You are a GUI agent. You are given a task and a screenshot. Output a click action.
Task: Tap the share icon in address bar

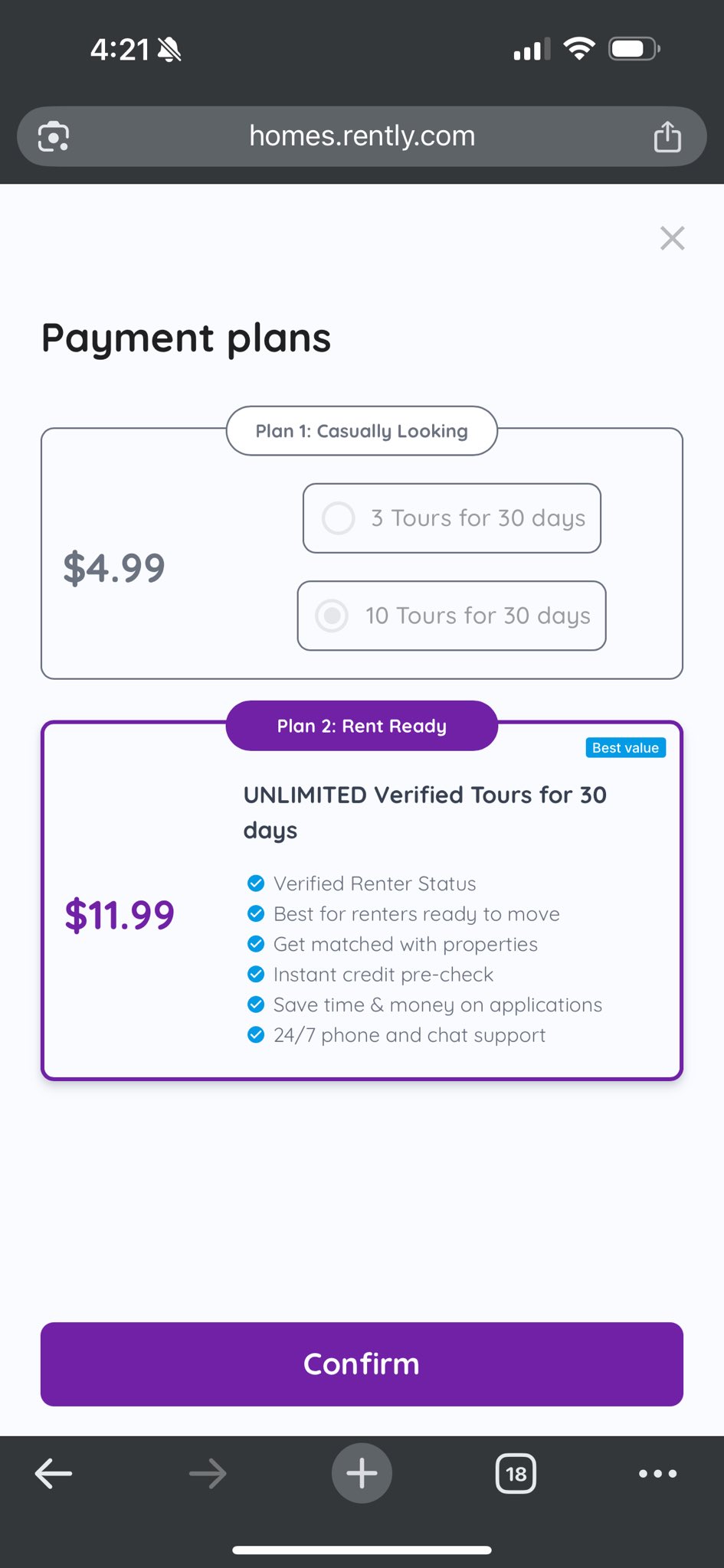click(667, 137)
